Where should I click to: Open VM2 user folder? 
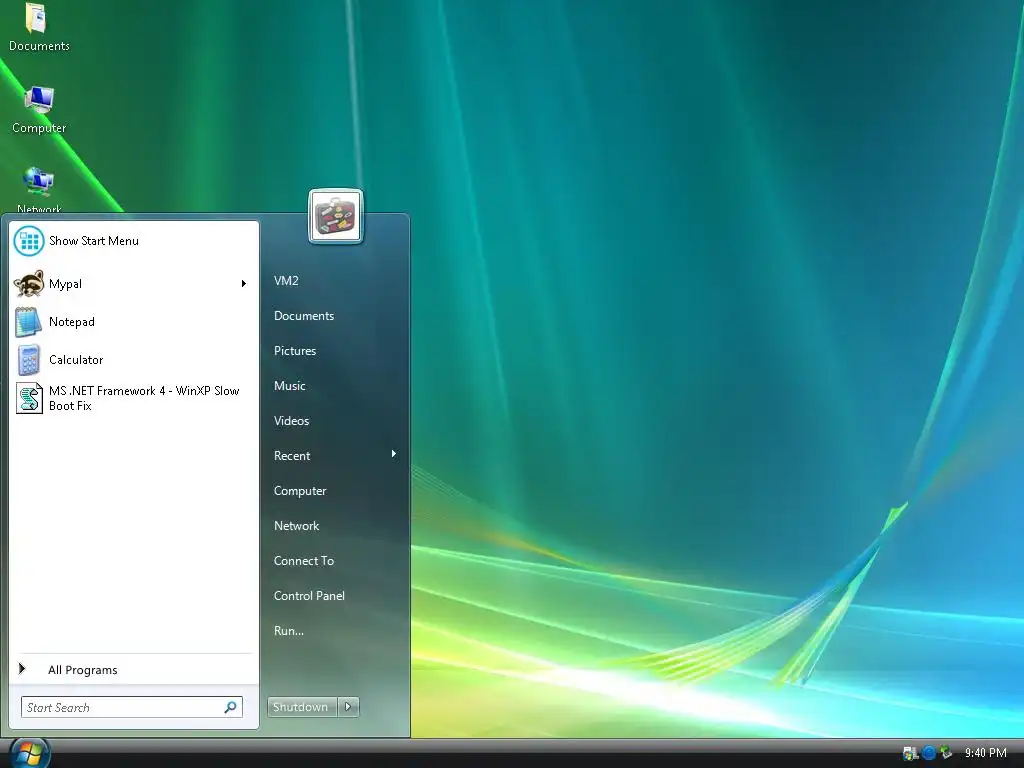286,281
